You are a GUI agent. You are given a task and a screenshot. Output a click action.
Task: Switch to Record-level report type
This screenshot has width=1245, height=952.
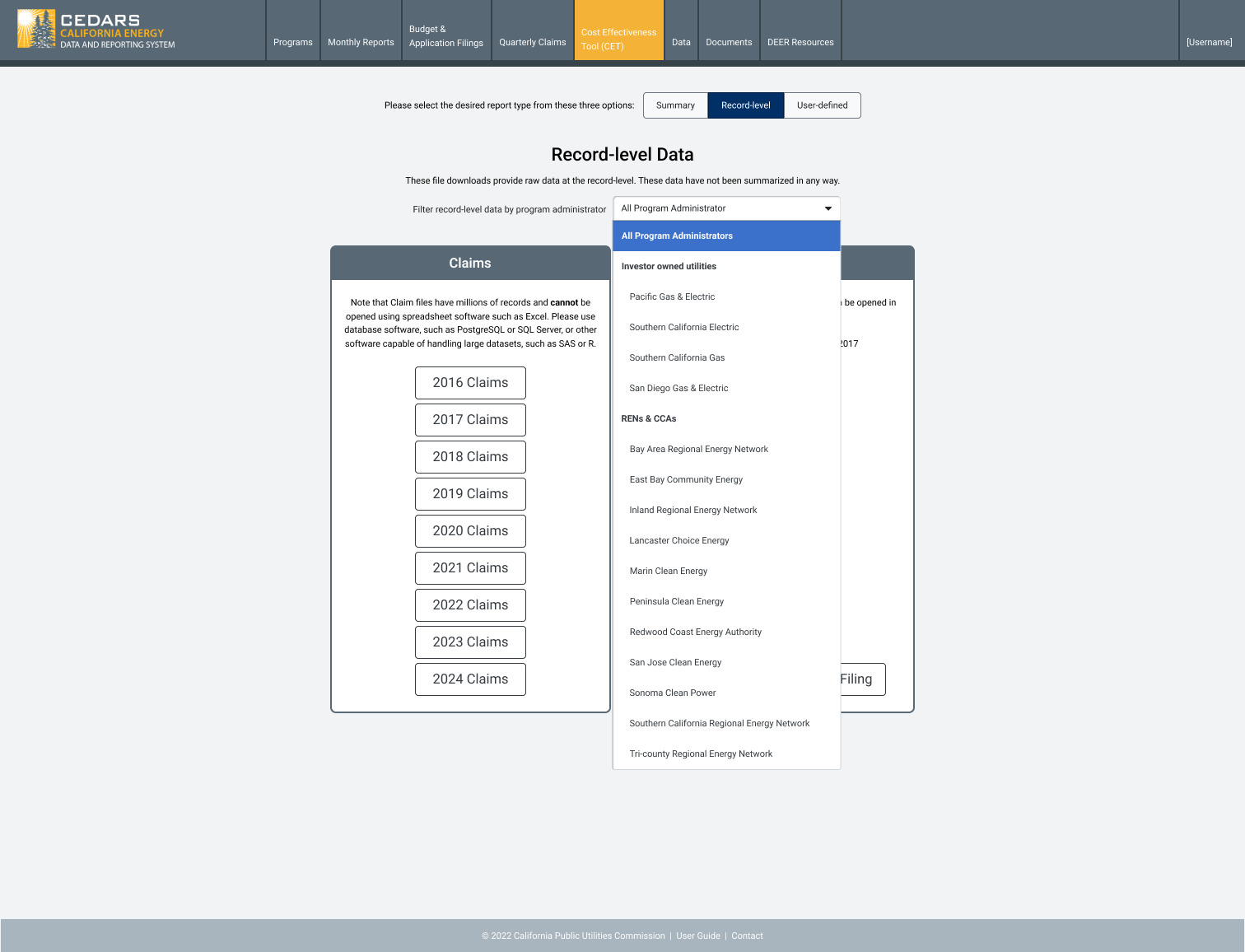745,105
